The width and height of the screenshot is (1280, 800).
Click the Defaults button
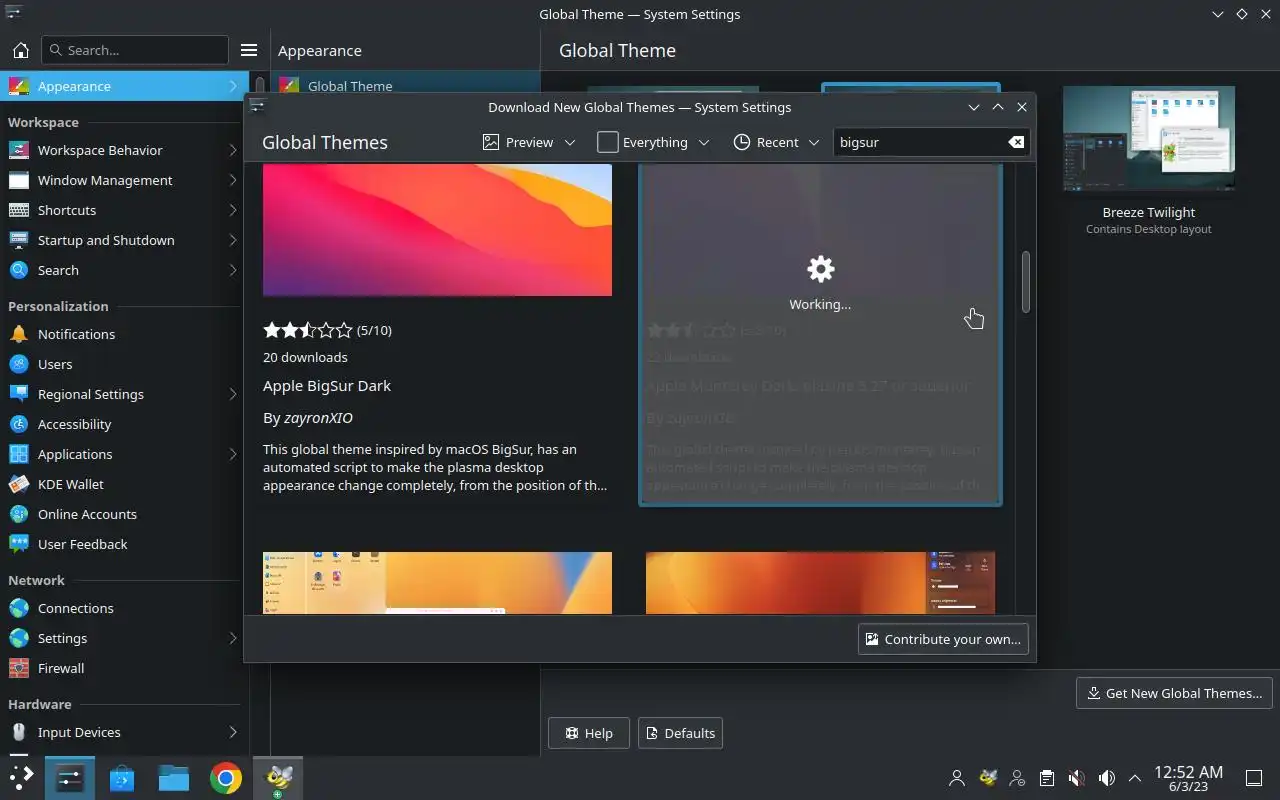(680, 733)
